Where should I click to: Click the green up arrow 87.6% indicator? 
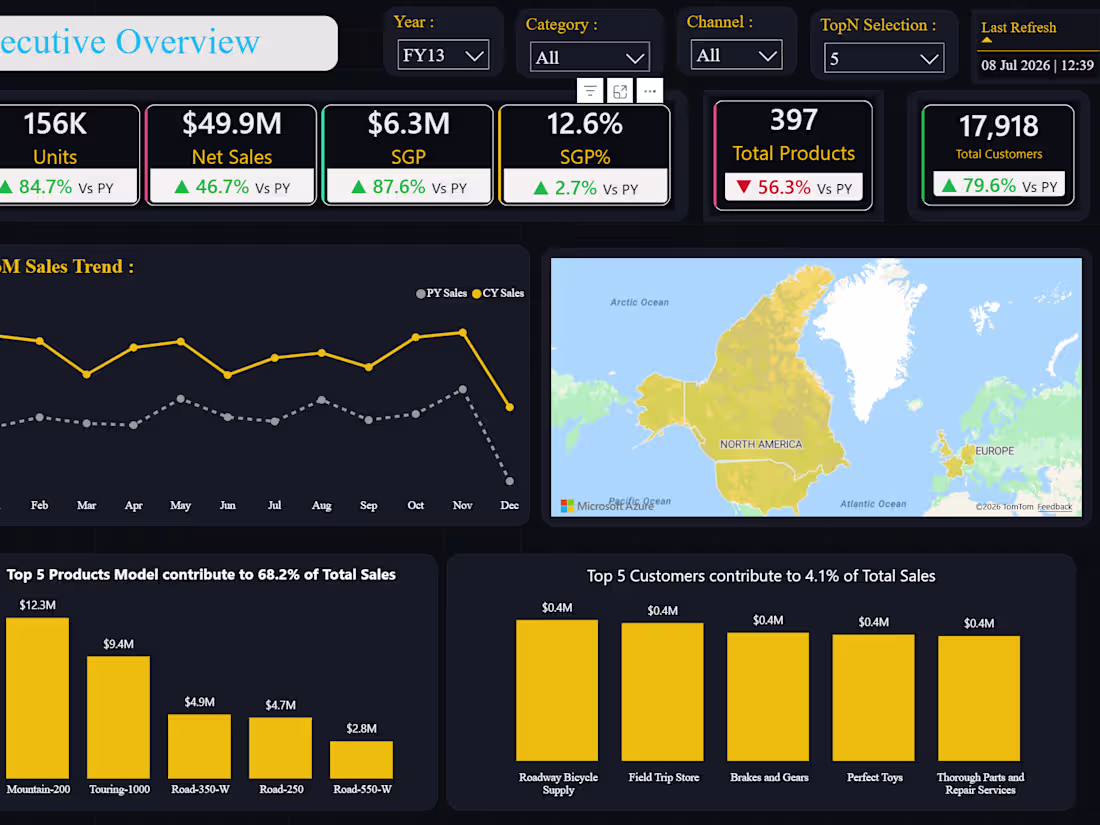click(358, 187)
